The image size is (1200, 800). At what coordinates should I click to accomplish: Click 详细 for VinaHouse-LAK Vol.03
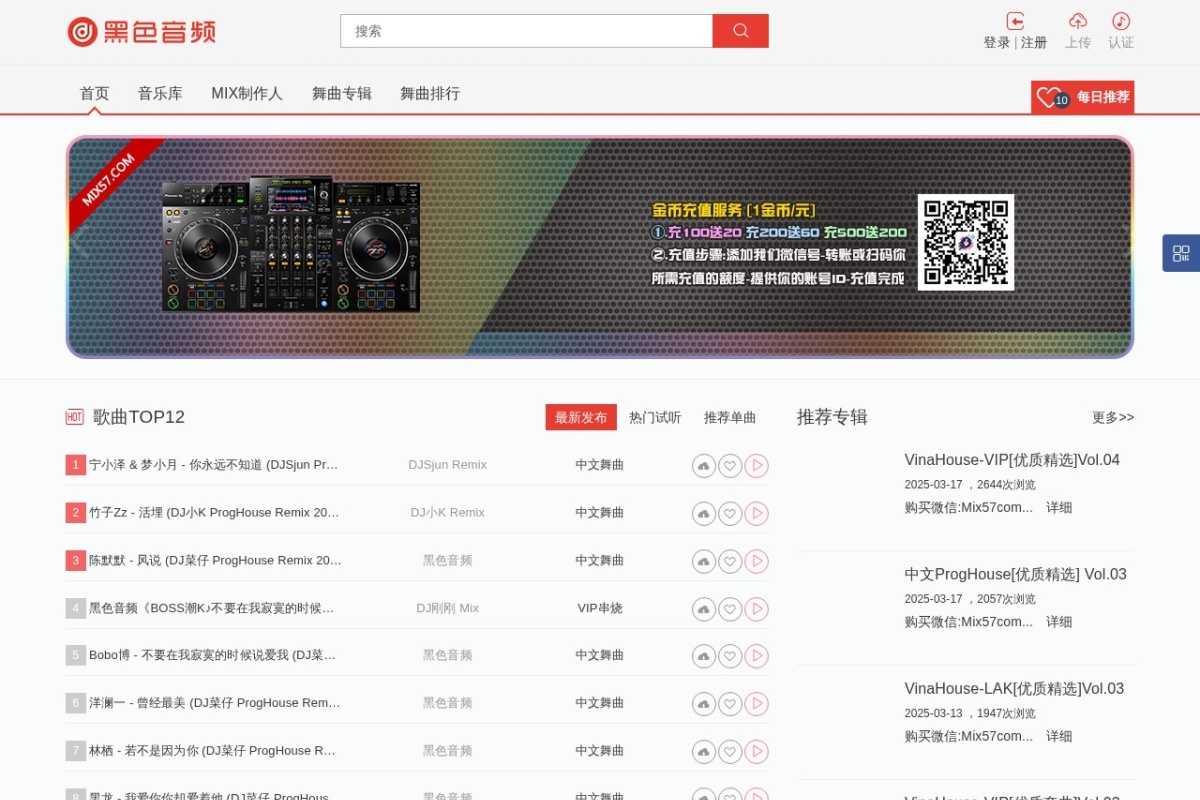click(x=1059, y=736)
